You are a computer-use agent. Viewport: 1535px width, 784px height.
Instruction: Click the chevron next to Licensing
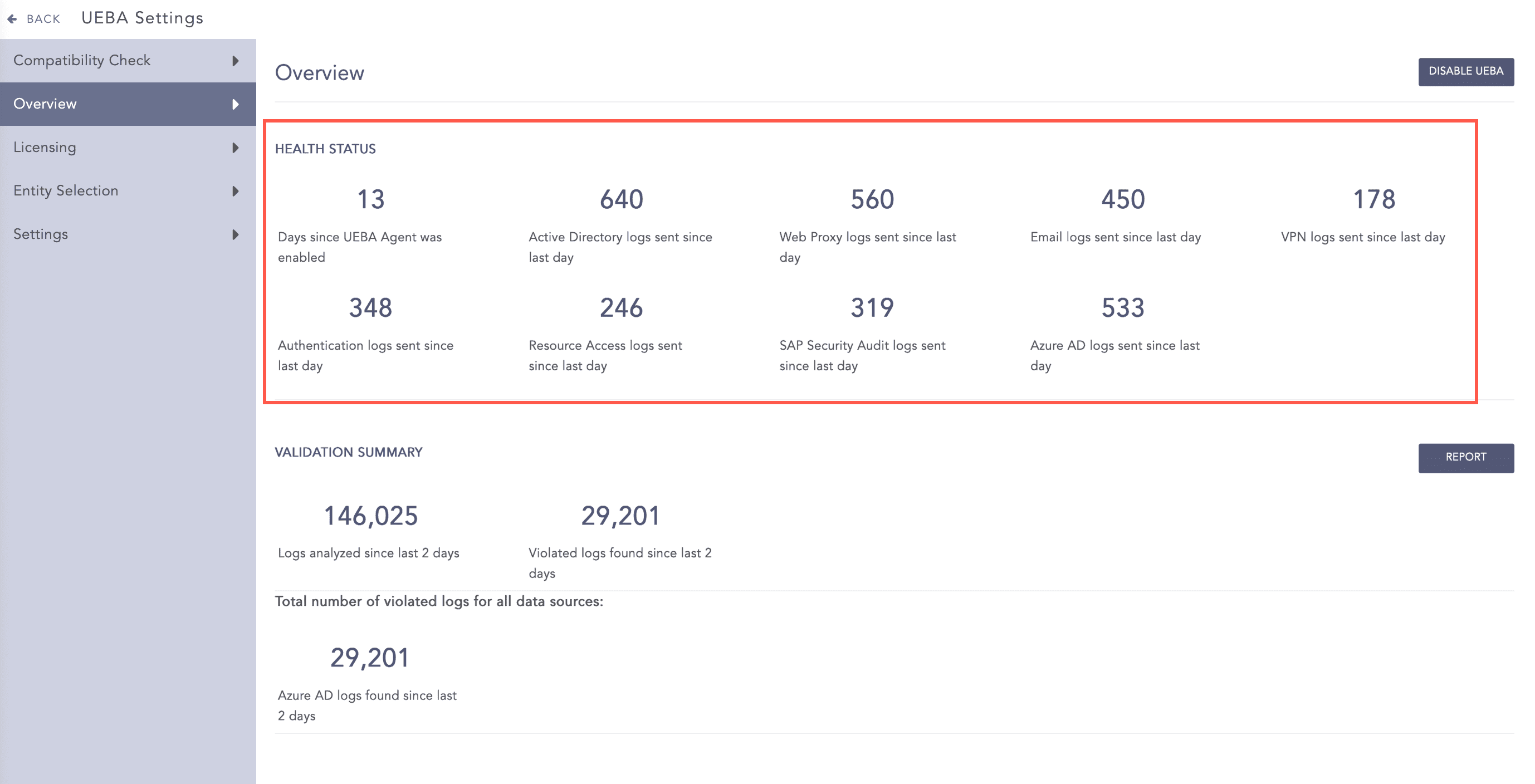tap(236, 147)
